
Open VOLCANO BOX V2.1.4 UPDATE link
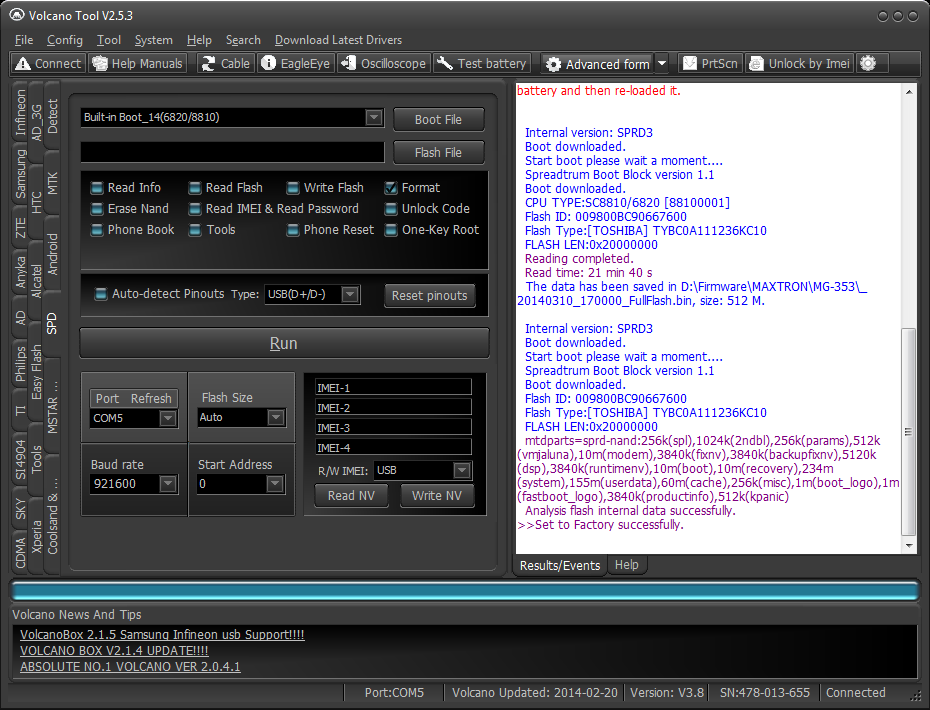[x=114, y=651]
